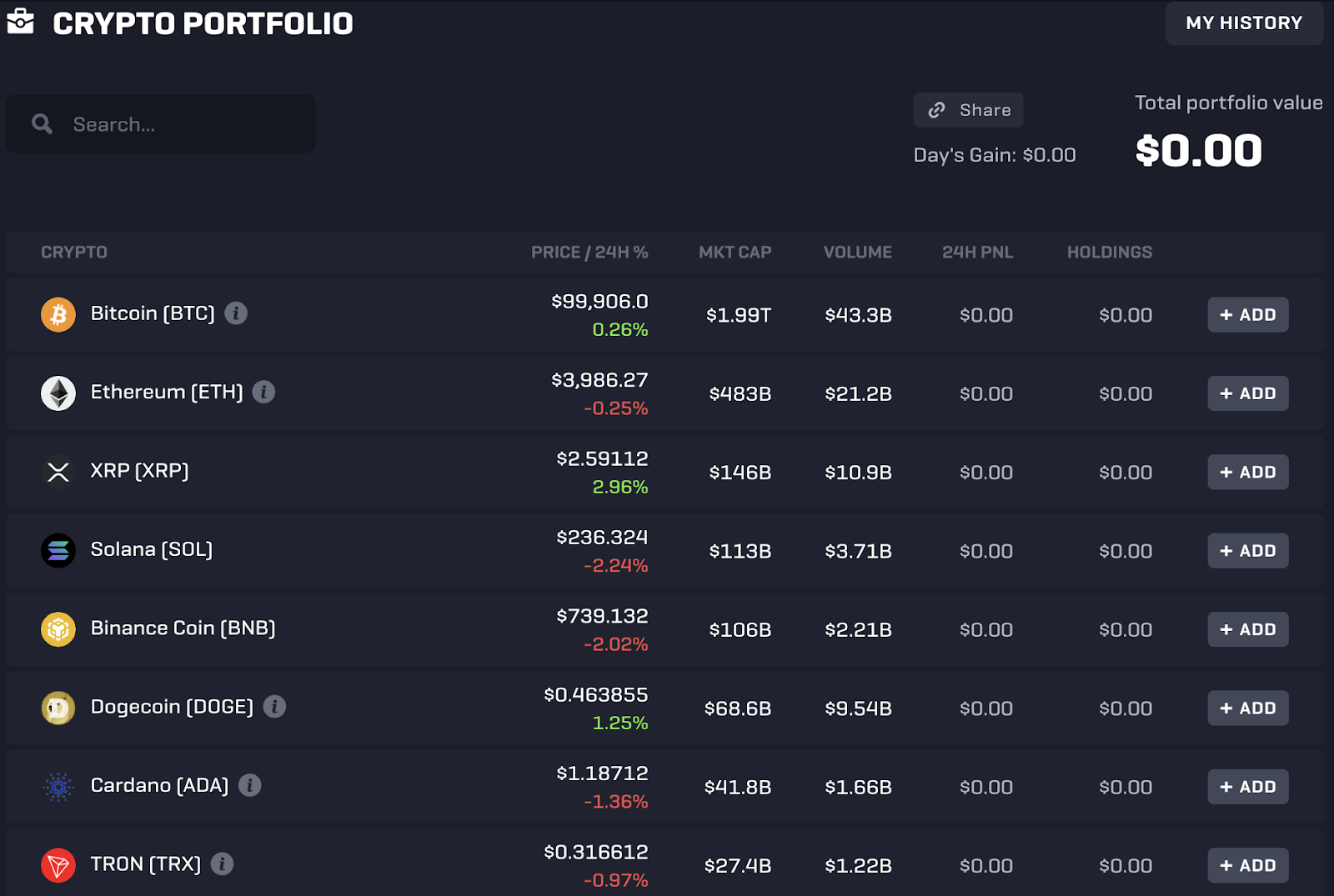The height and width of the screenshot is (896, 1334).
Task: Click Cardano 24h change -1.36%
Action: (616, 802)
